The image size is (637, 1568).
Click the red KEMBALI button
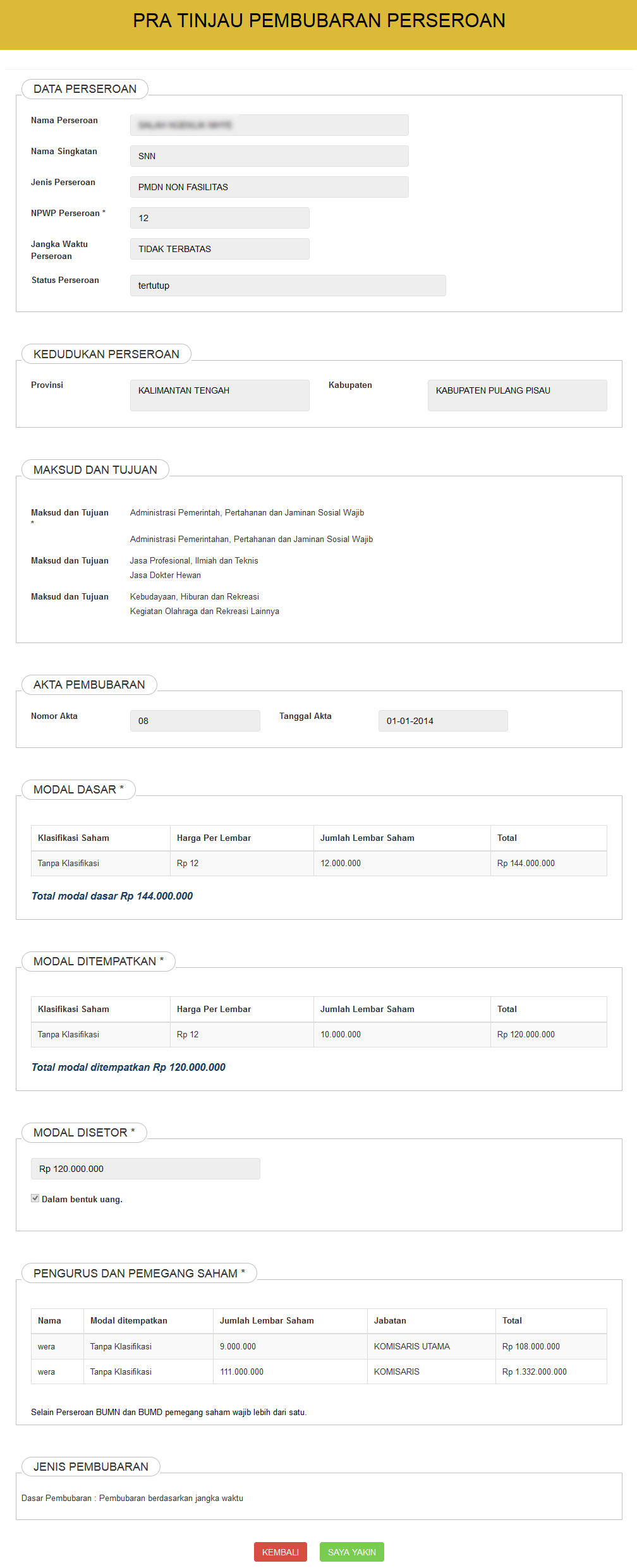pos(280,1552)
